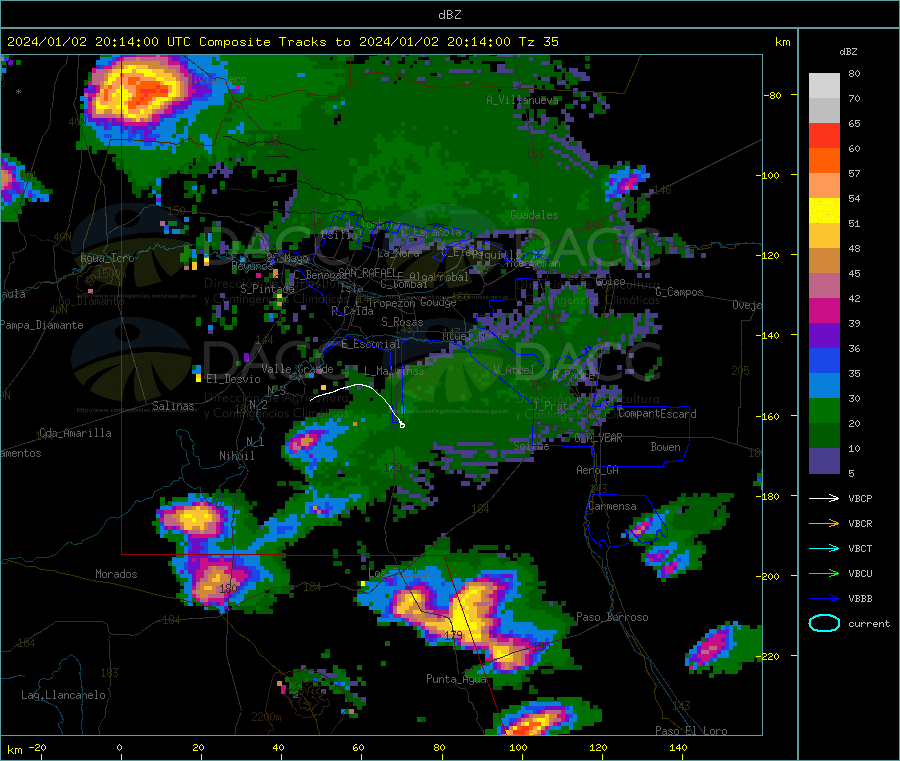This screenshot has width=900, height=761.
Task: Click the 'Cda_Amarilla' map label
Action: (75, 433)
